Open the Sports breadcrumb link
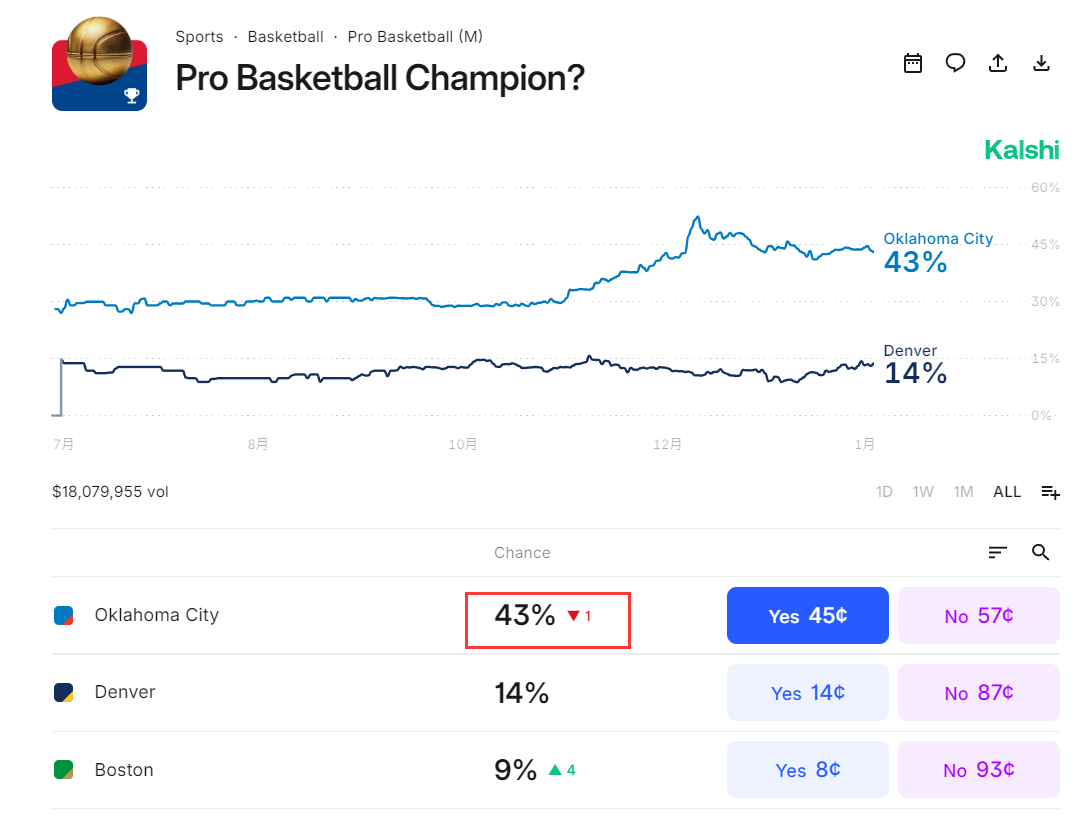The width and height of the screenshot is (1083, 820). 199,37
